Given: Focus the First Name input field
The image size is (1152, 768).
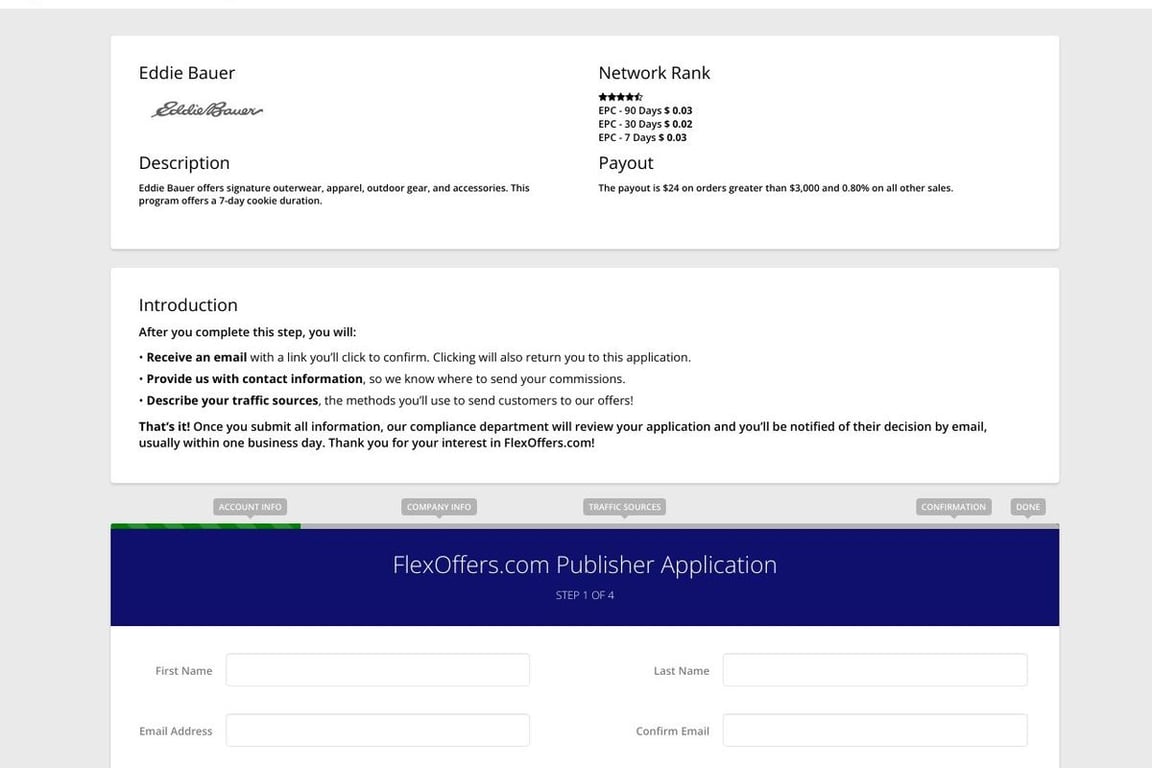Looking at the screenshot, I should coord(377,670).
